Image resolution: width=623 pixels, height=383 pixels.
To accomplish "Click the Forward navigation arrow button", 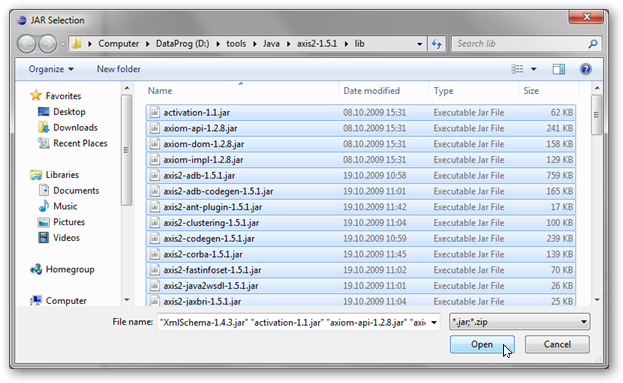I will pyautogui.click(x=47, y=44).
